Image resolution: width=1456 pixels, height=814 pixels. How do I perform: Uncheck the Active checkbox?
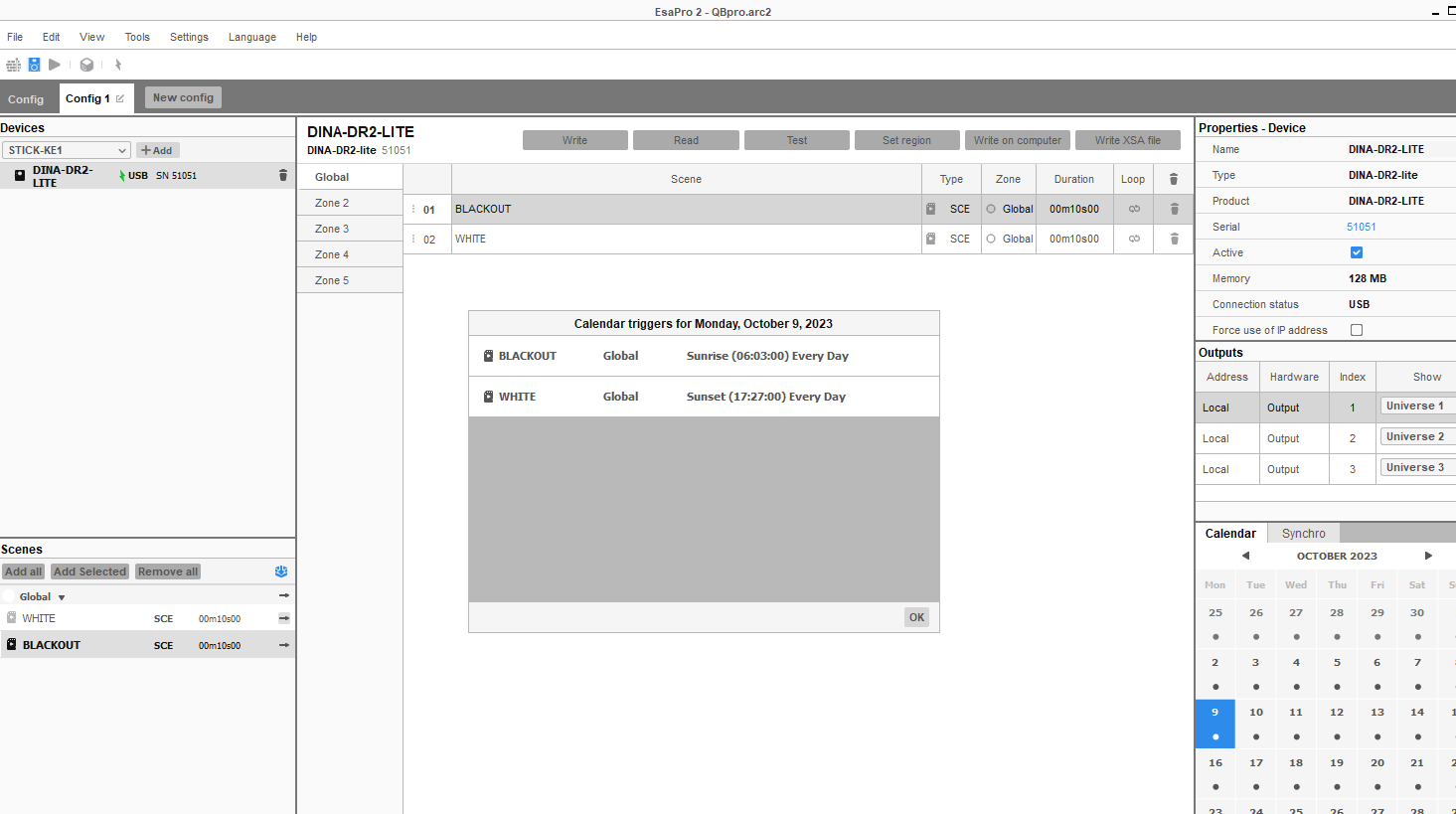[1357, 252]
